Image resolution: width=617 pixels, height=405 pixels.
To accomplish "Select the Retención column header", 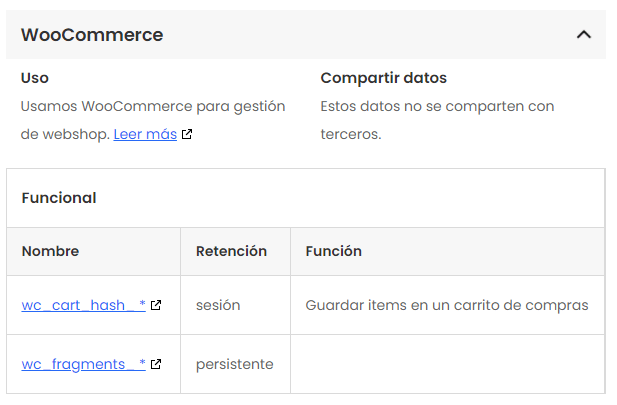I will (231, 251).
